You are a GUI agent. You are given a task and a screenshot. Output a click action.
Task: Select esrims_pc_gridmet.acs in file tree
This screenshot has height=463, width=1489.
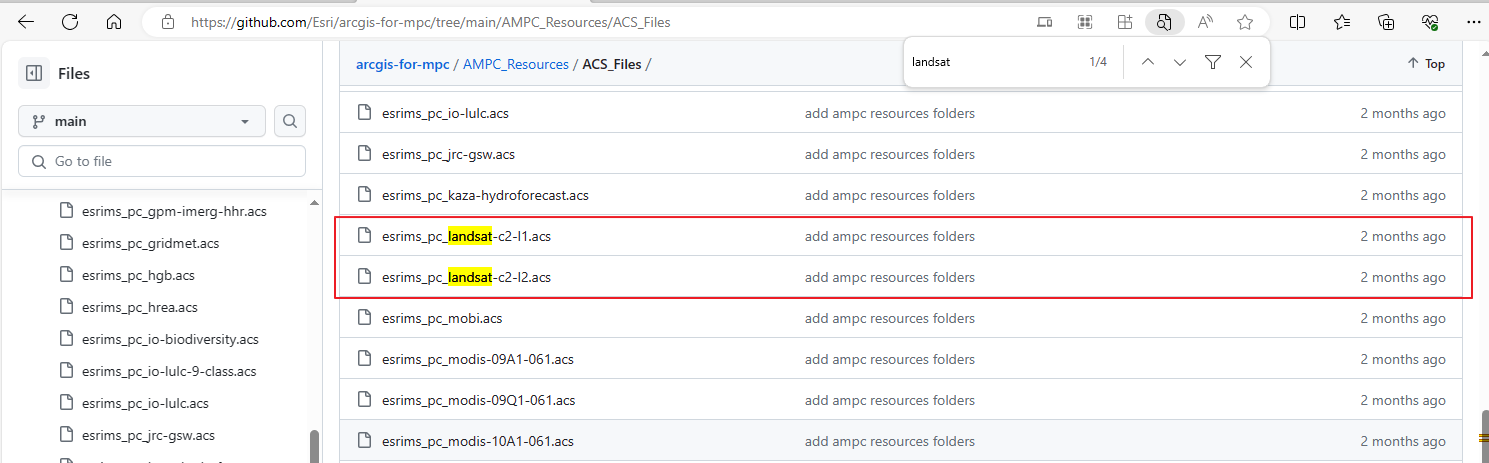pos(150,243)
